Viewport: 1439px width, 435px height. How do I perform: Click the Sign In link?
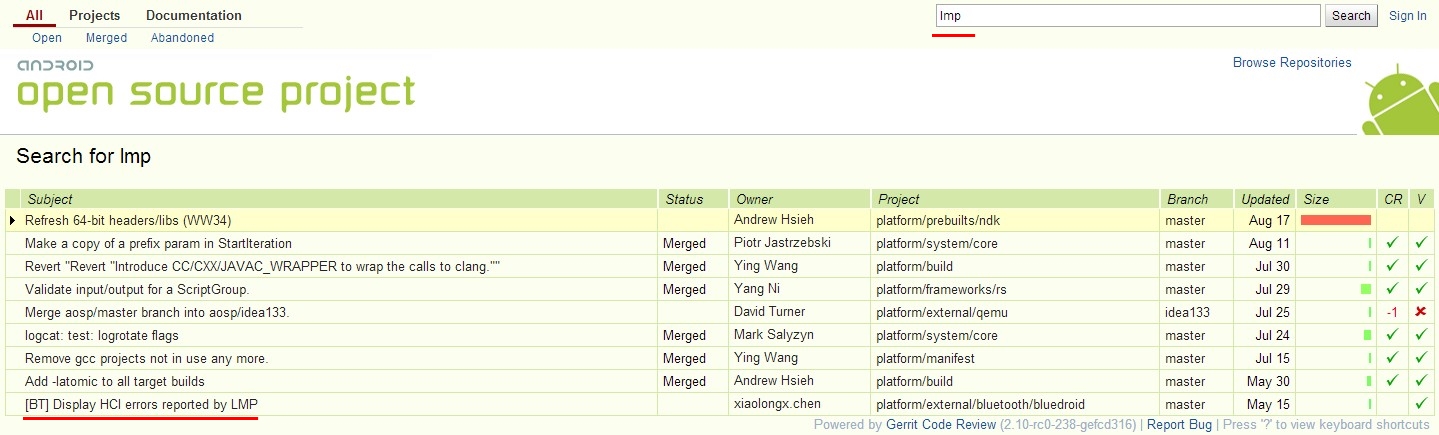tap(1408, 15)
